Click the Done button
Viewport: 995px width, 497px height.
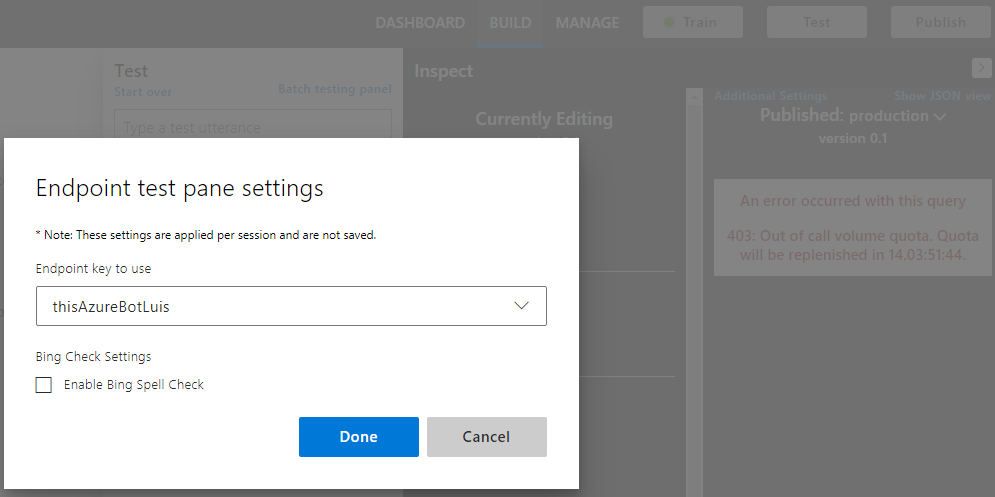pyautogui.click(x=359, y=437)
